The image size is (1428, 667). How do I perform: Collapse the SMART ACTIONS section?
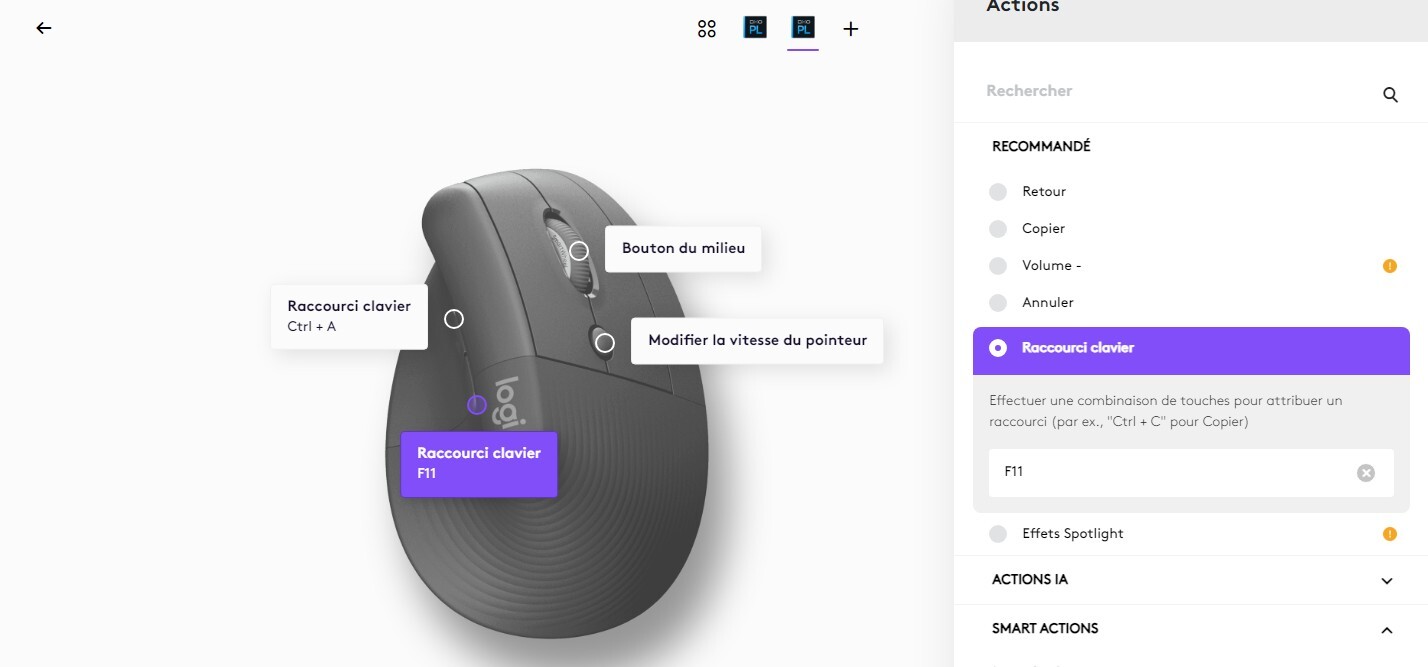coord(1386,630)
